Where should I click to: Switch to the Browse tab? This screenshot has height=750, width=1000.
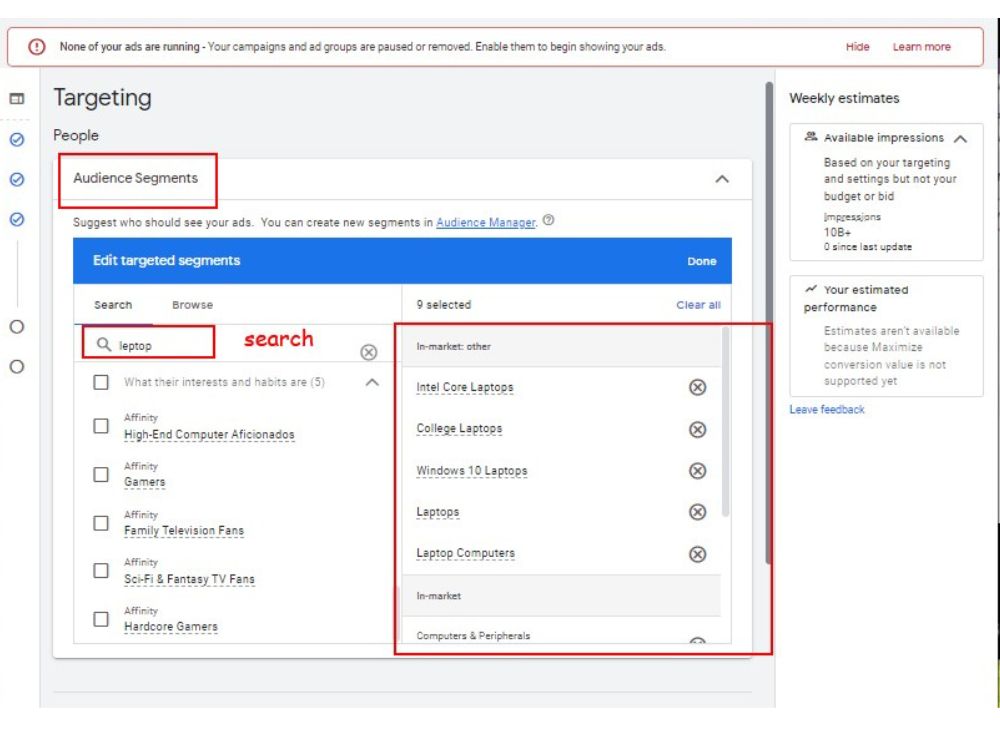point(193,305)
